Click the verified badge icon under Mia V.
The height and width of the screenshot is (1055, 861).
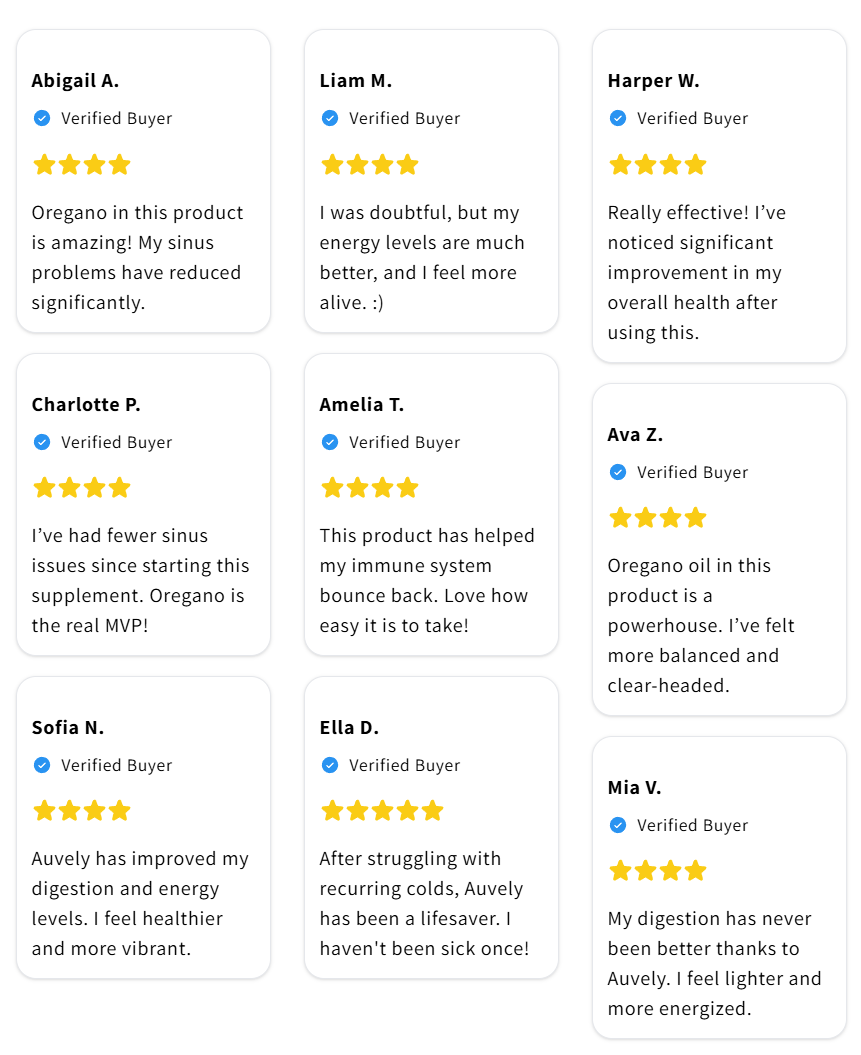618,825
